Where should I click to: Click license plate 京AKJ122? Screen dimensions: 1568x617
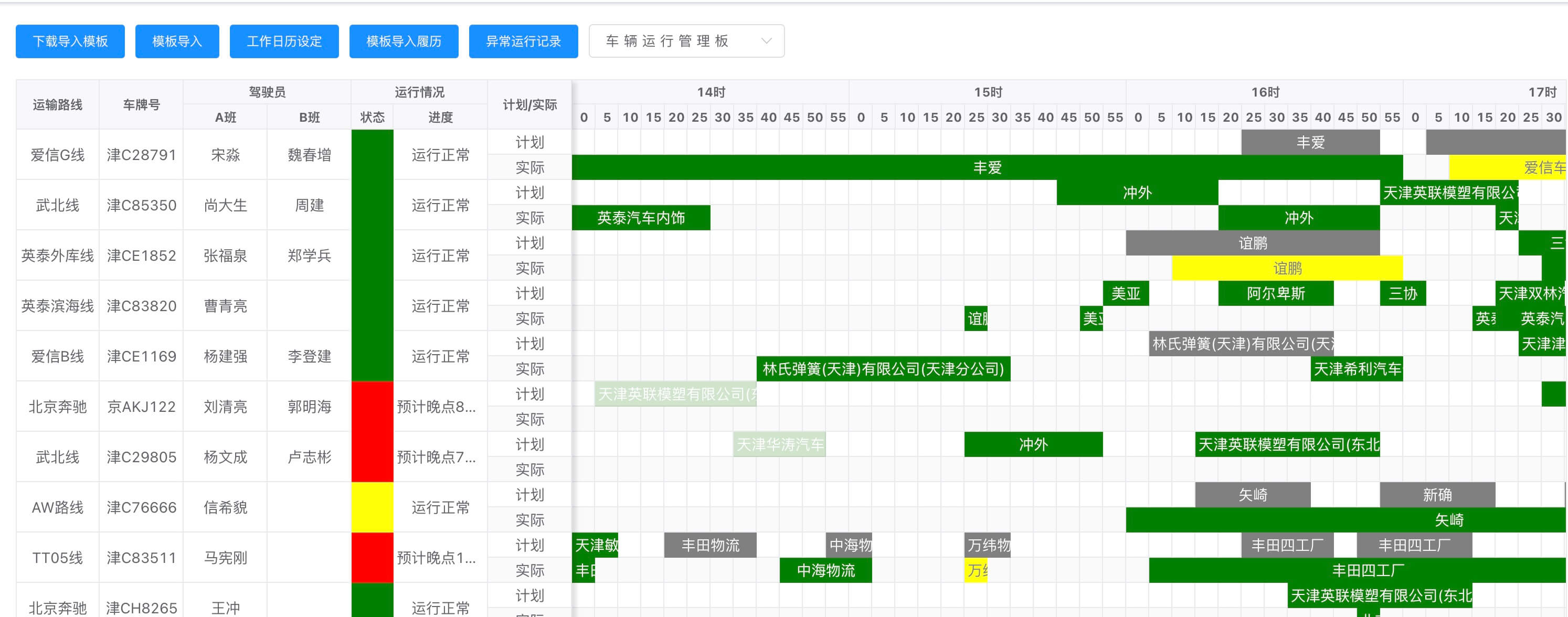click(141, 407)
